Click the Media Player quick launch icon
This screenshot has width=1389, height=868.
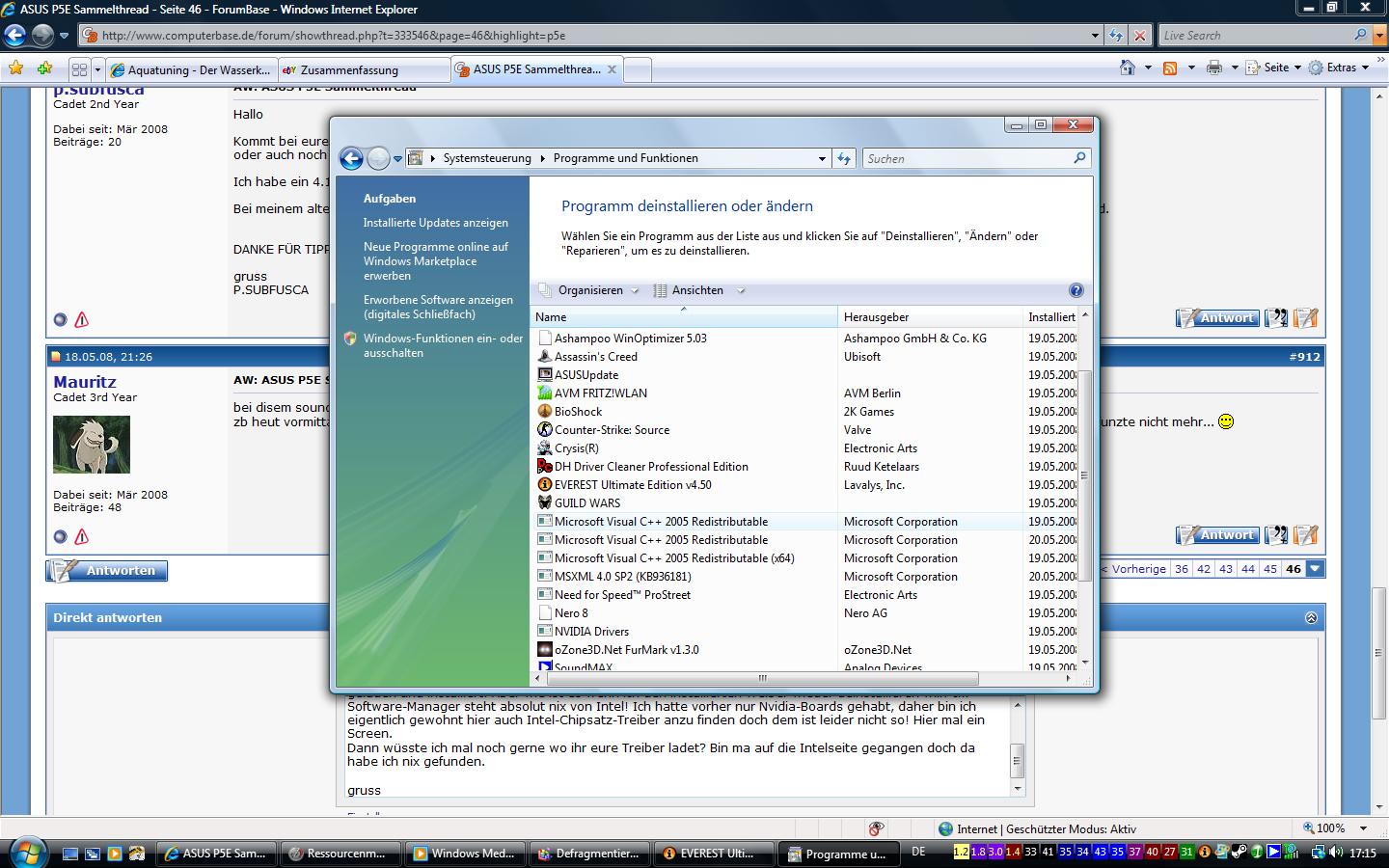pyautogui.click(x=115, y=854)
